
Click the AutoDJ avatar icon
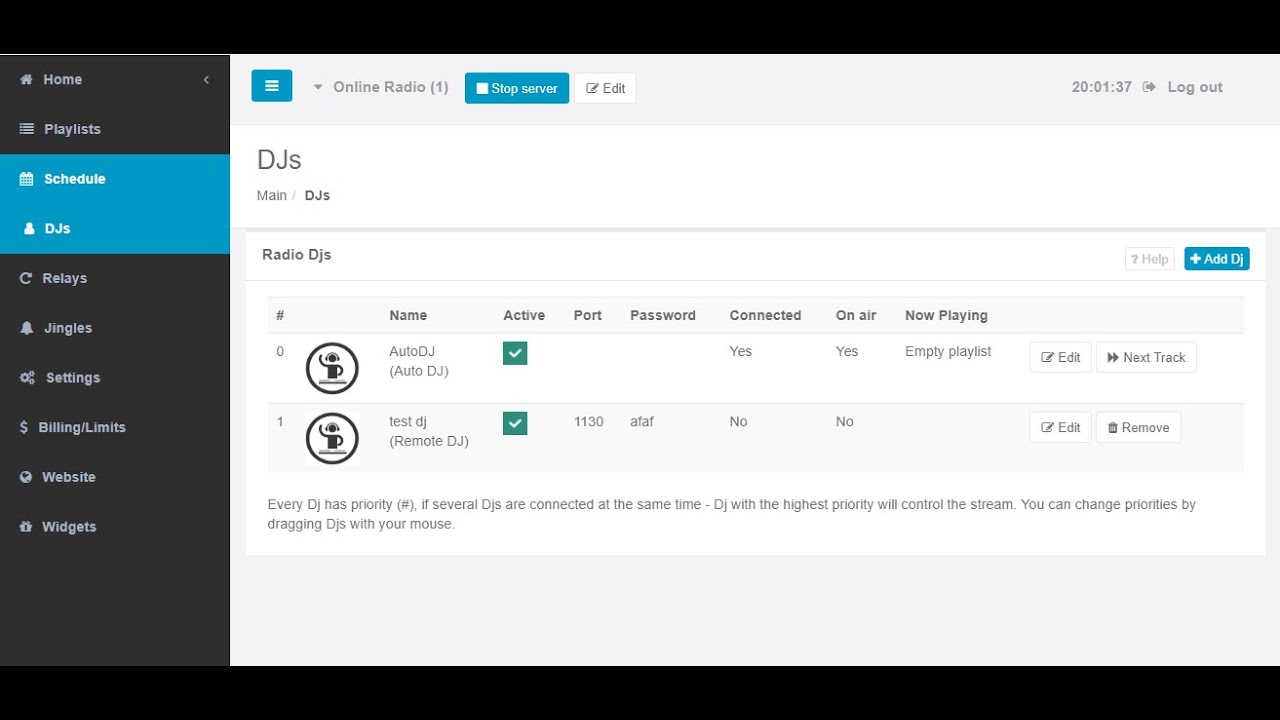click(x=332, y=368)
